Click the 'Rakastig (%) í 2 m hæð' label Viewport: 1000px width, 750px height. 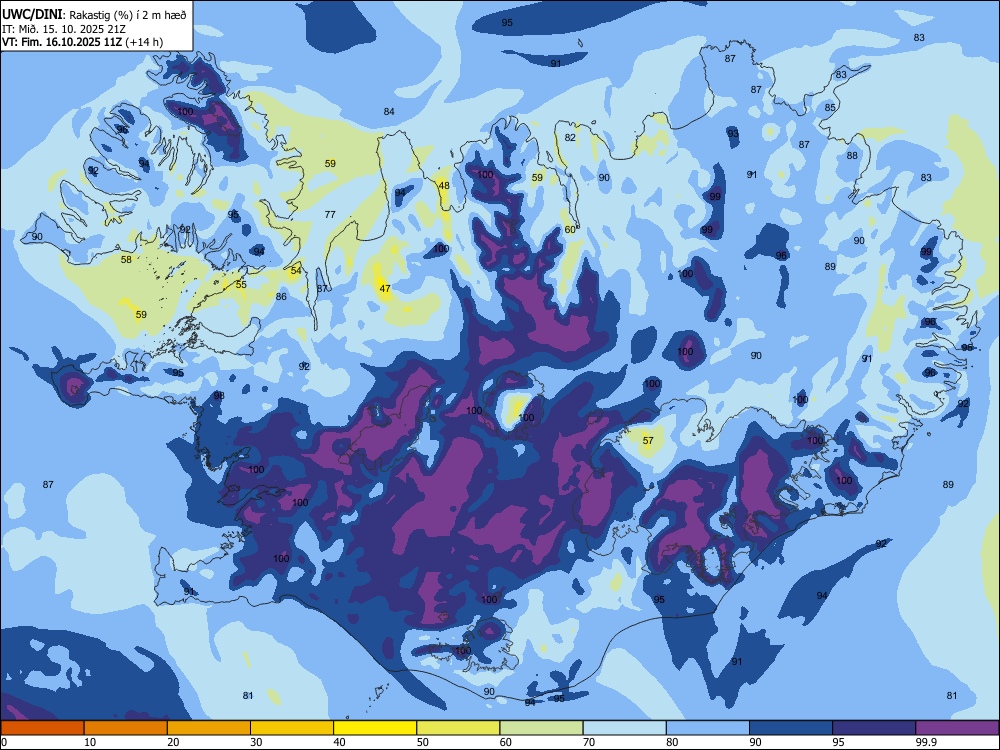tap(128, 15)
